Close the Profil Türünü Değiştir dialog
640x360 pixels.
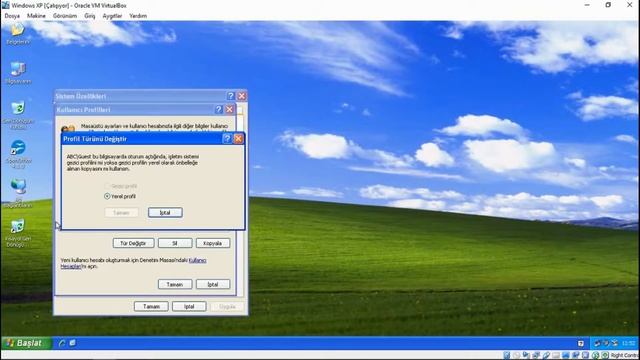238,139
